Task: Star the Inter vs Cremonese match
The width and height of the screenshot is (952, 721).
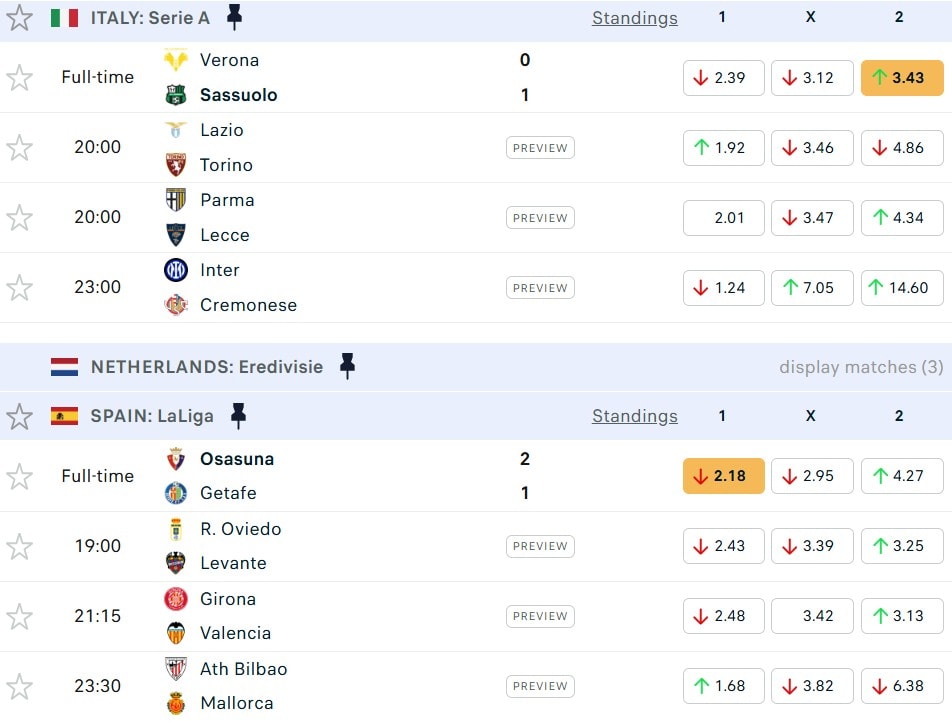Action: click(x=20, y=288)
